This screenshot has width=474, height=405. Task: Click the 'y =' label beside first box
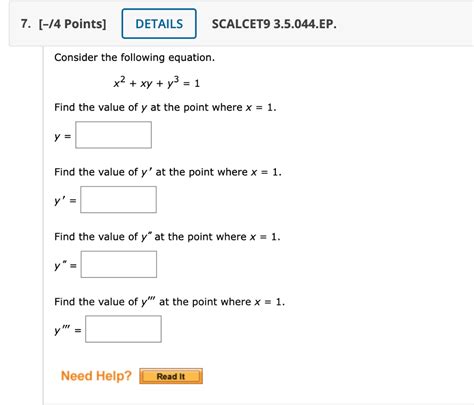click(x=63, y=137)
